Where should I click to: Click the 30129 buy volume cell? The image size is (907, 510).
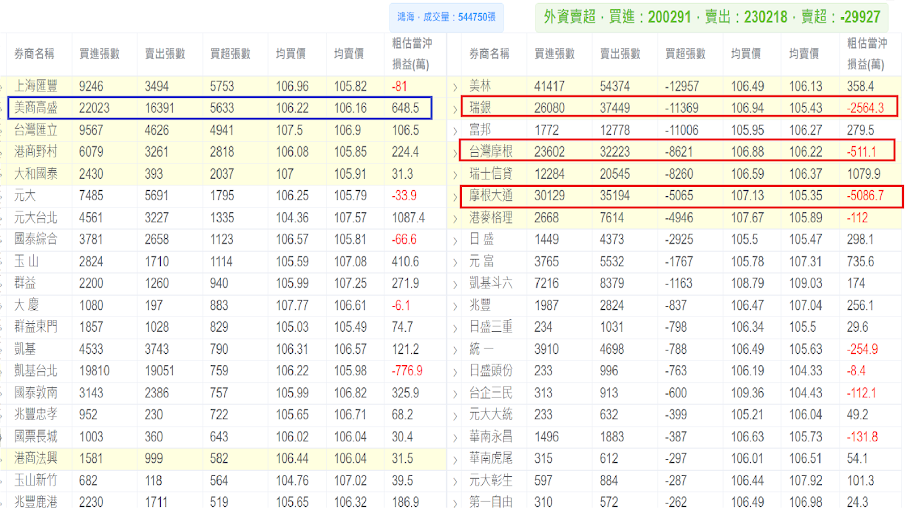click(x=550, y=195)
